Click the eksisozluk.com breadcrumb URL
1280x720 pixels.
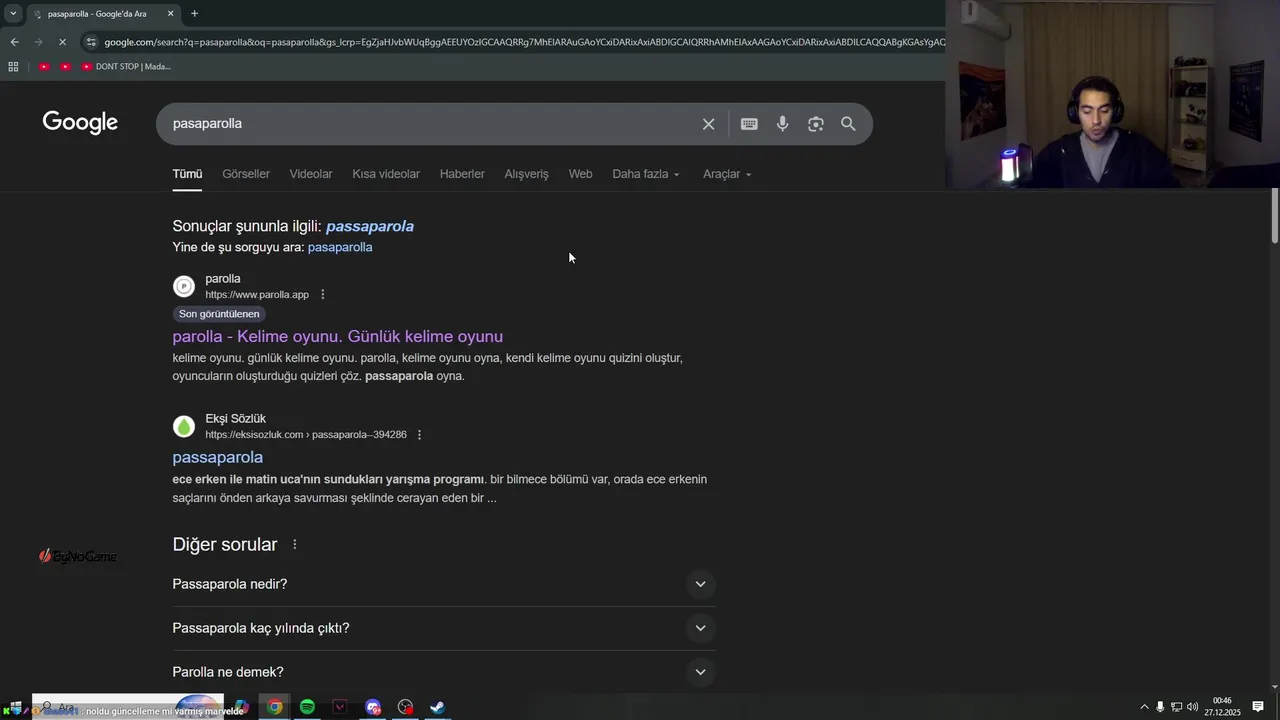306,435
